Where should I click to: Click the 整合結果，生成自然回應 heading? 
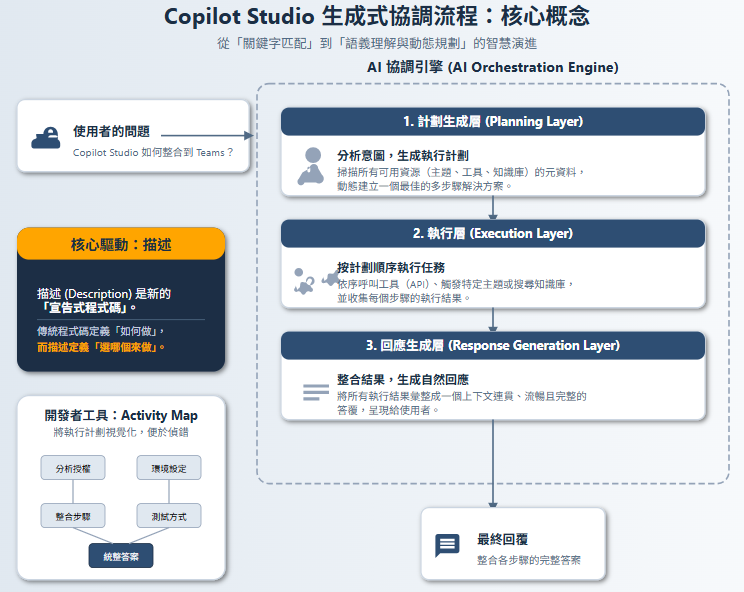(403, 379)
